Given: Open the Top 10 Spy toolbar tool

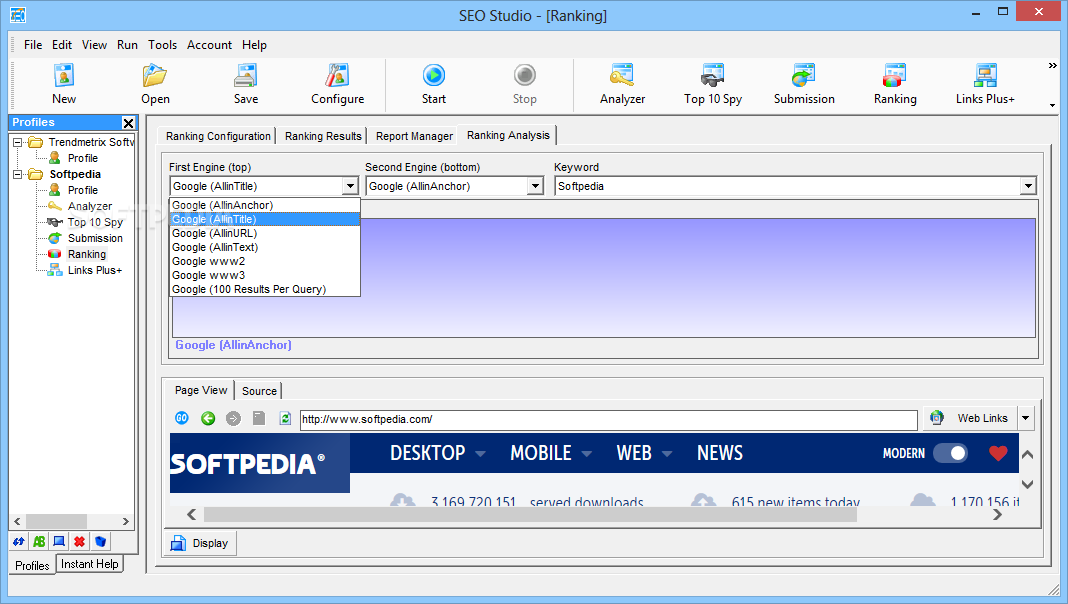Looking at the screenshot, I should (713, 84).
